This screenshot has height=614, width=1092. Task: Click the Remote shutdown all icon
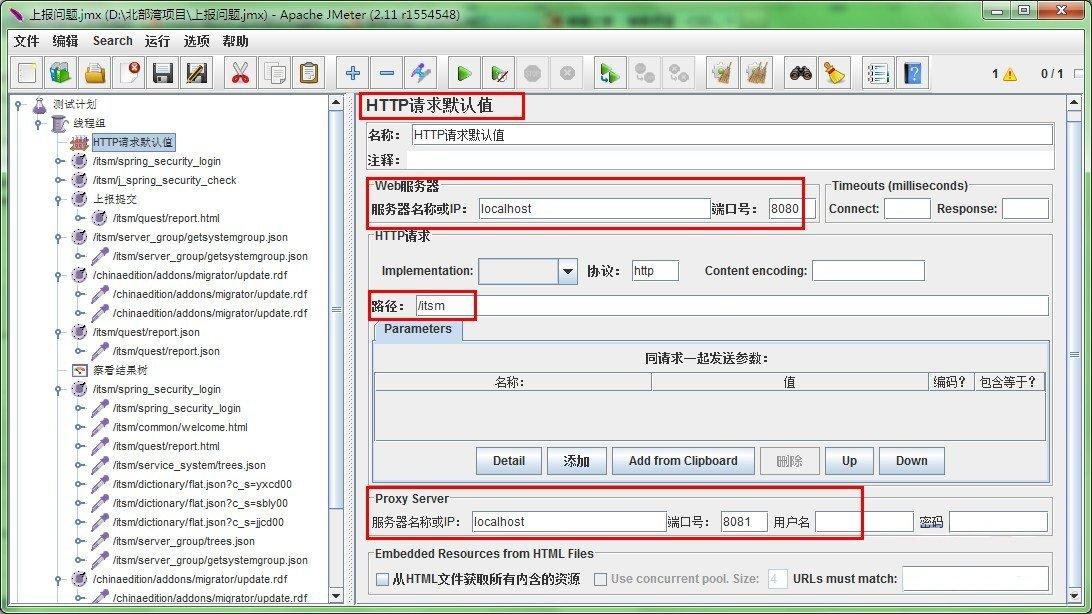point(678,72)
